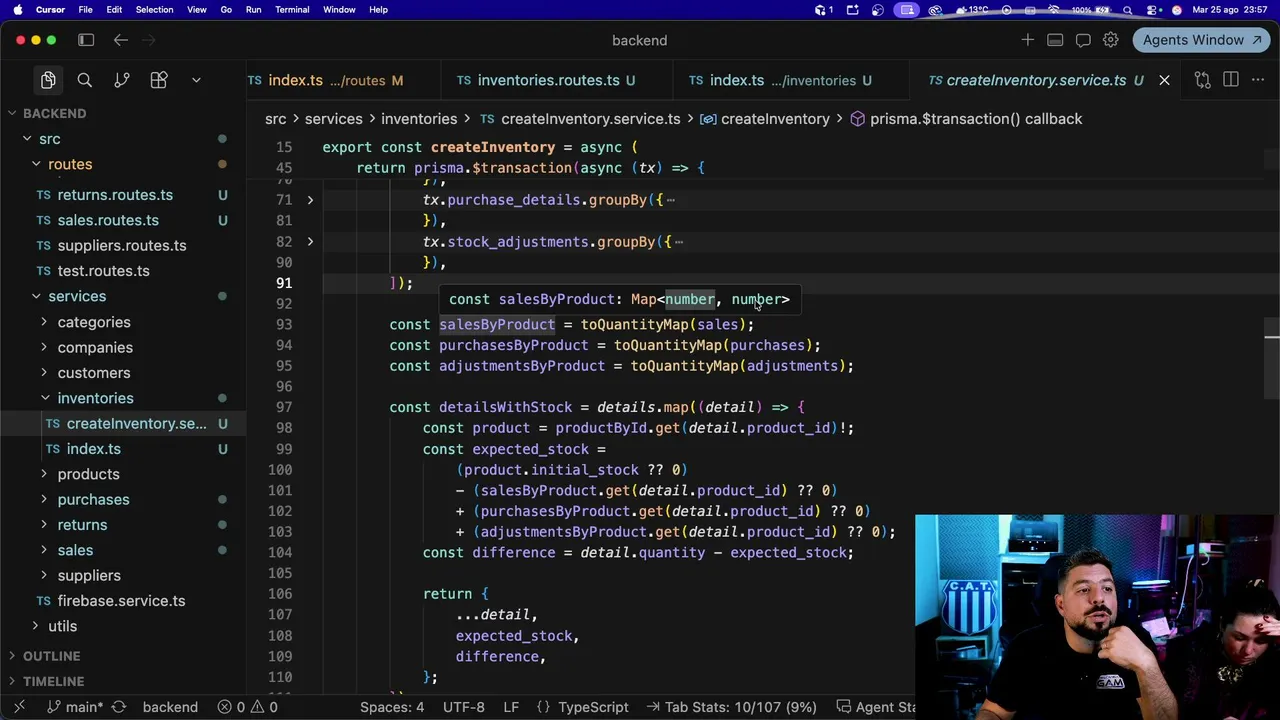Open editor More Actions ellipsis
This screenshot has height=720, width=1280.
click(1259, 80)
